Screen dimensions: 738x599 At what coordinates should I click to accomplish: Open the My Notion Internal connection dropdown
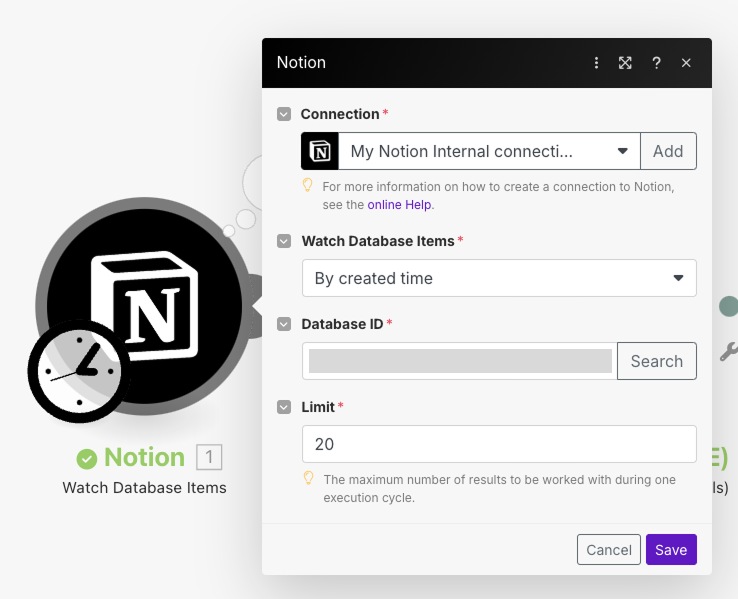pos(490,151)
